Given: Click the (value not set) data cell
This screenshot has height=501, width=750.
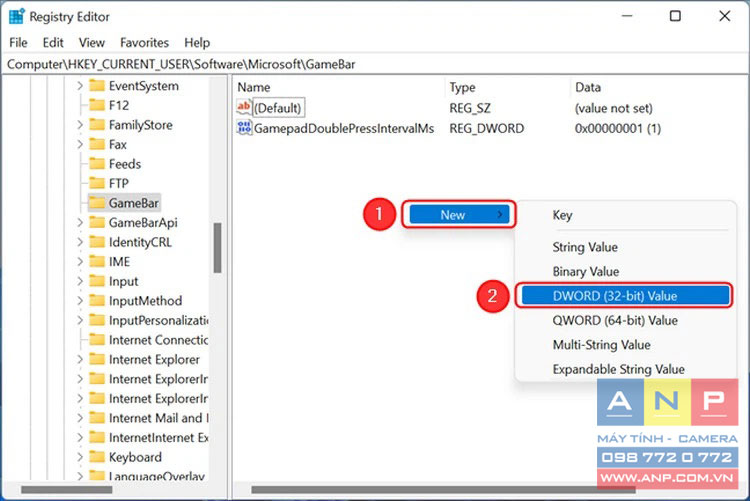Looking at the screenshot, I should [613, 109].
